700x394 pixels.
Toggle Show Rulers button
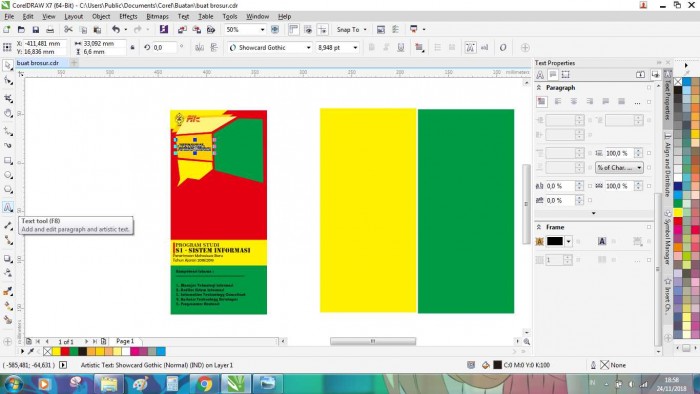point(293,29)
